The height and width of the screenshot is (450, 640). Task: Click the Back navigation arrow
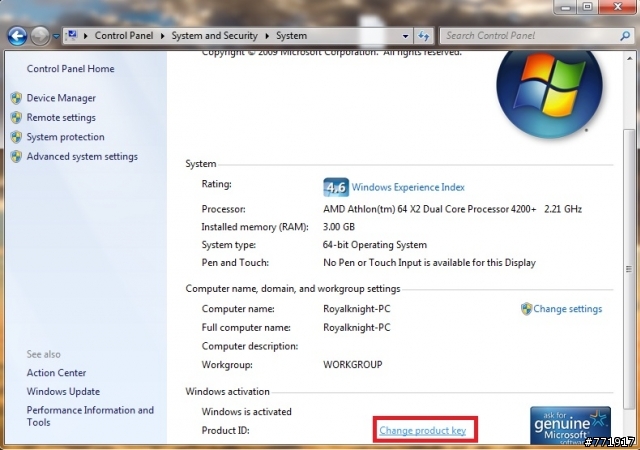17,36
